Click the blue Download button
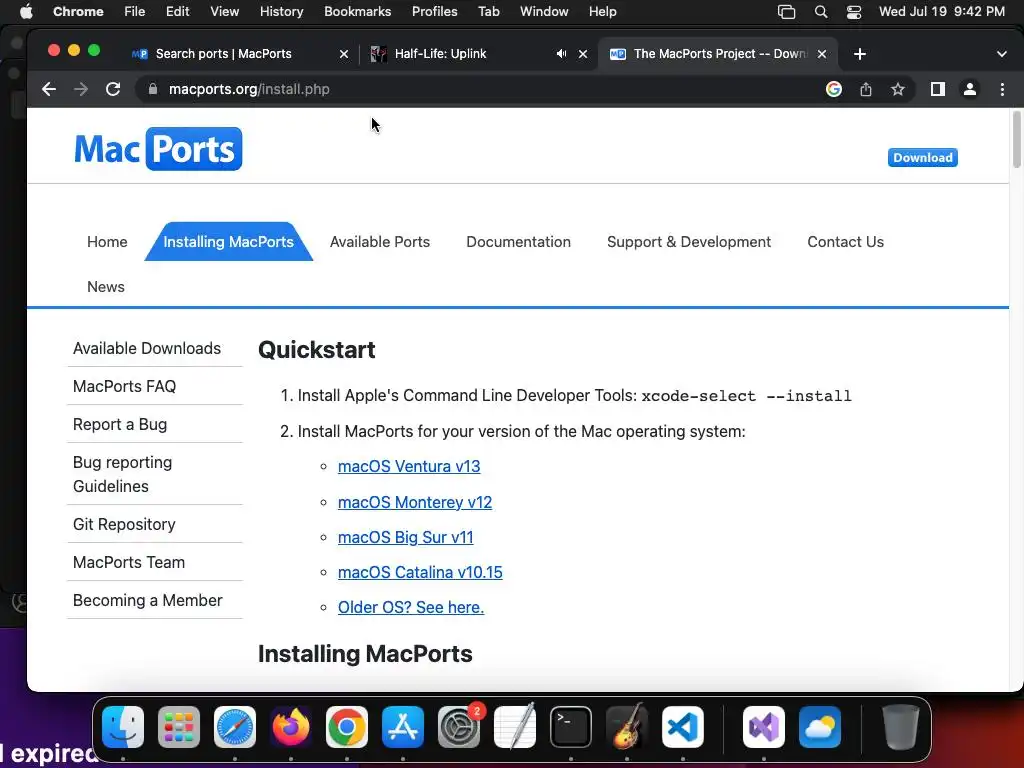This screenshot has height=768, width=1024. tap(923, 157)
